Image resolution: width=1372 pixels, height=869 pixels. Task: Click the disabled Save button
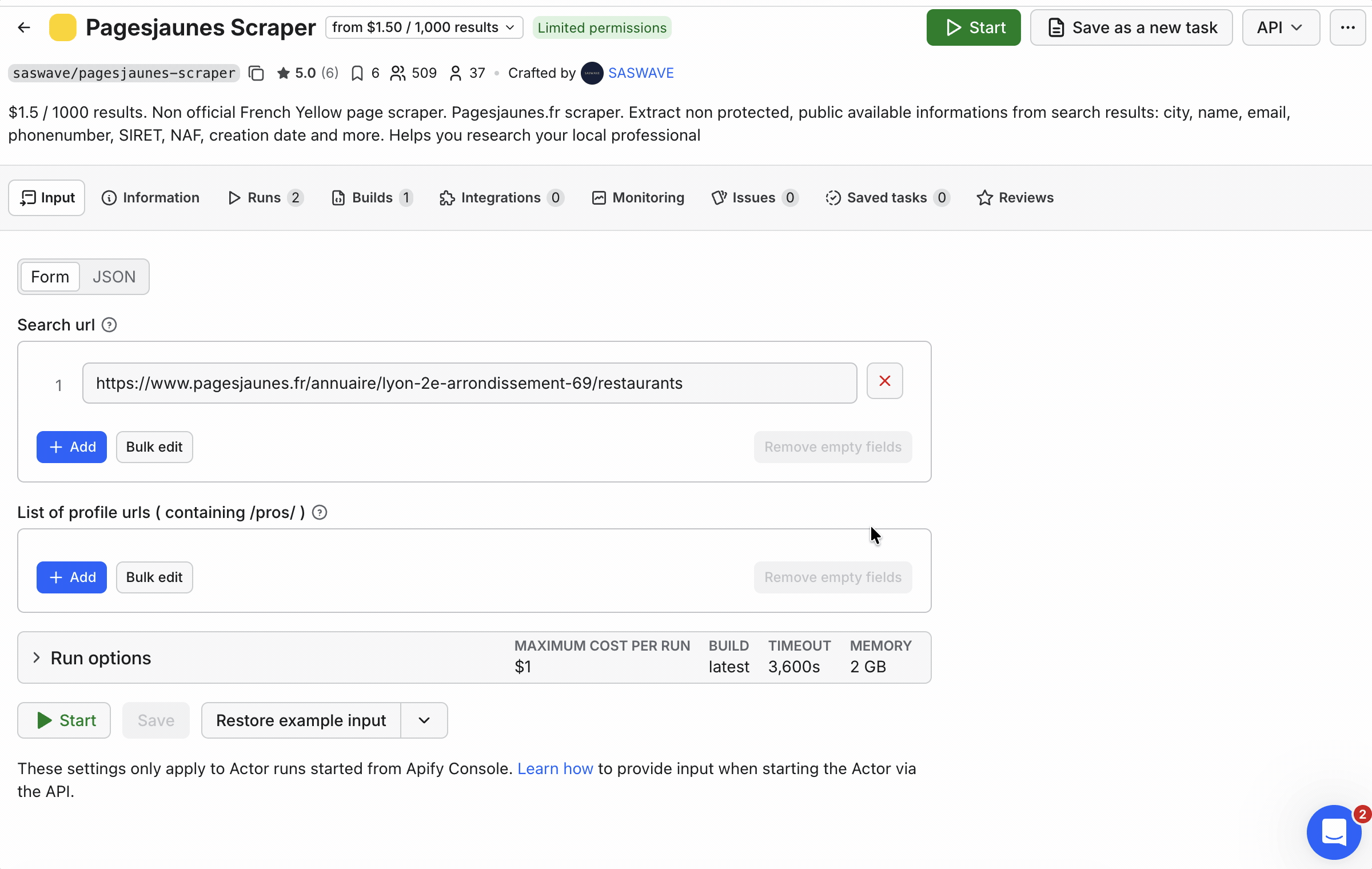[156, 720]
